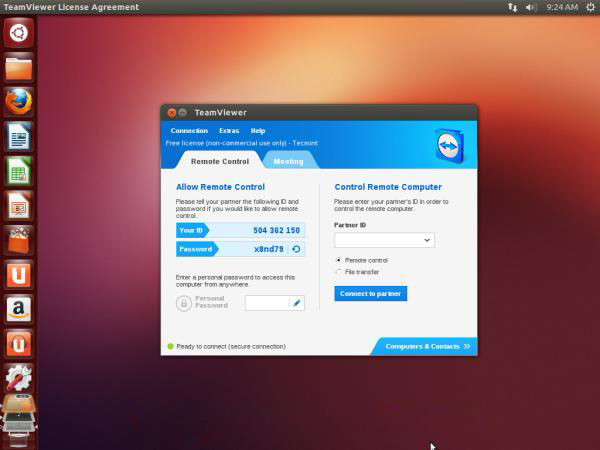Viewport: 600px width, 450px height.
Task: Click the password value x8nd79
Action: click(x=269, y=249)
